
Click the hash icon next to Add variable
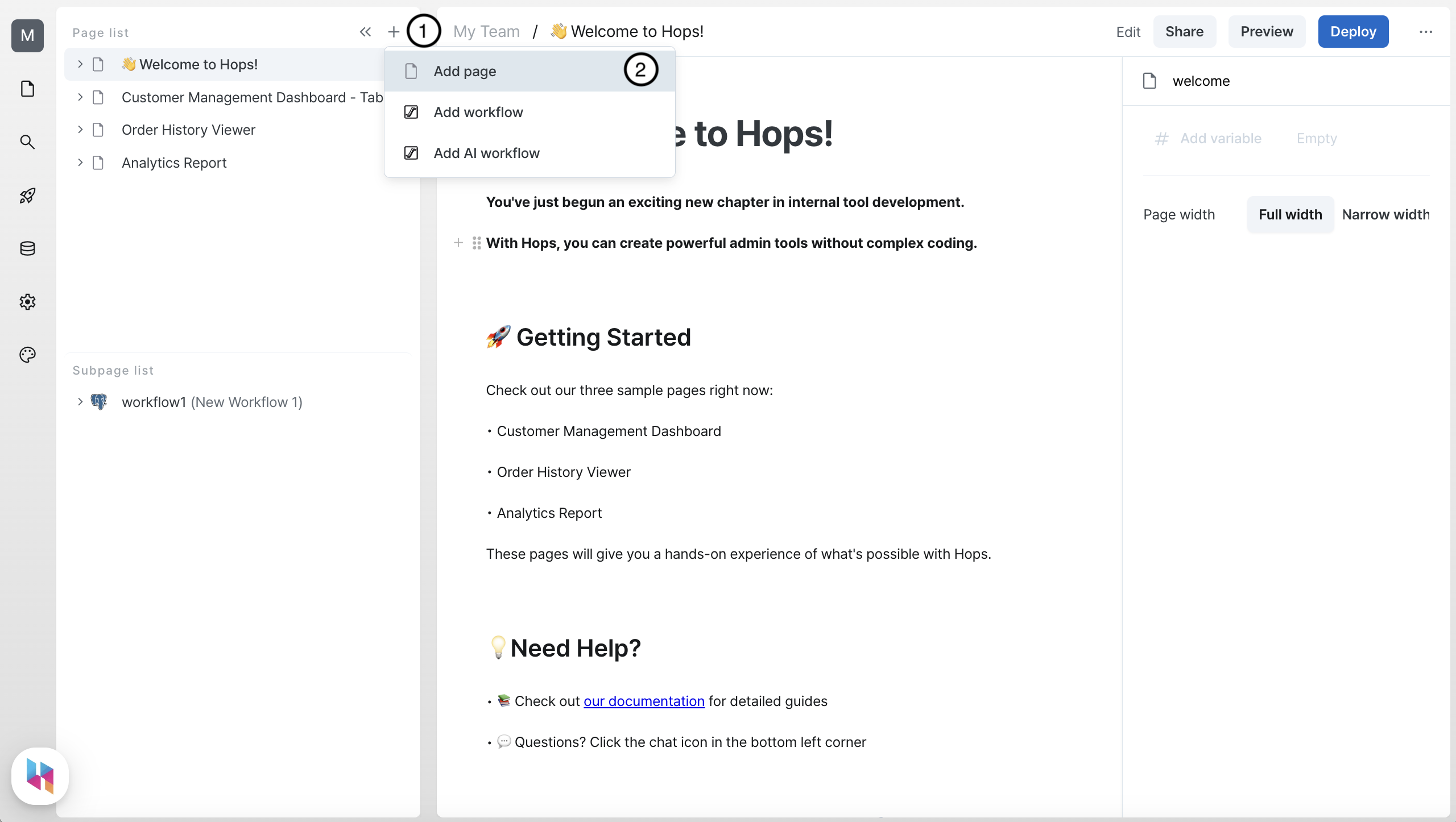1161,139
